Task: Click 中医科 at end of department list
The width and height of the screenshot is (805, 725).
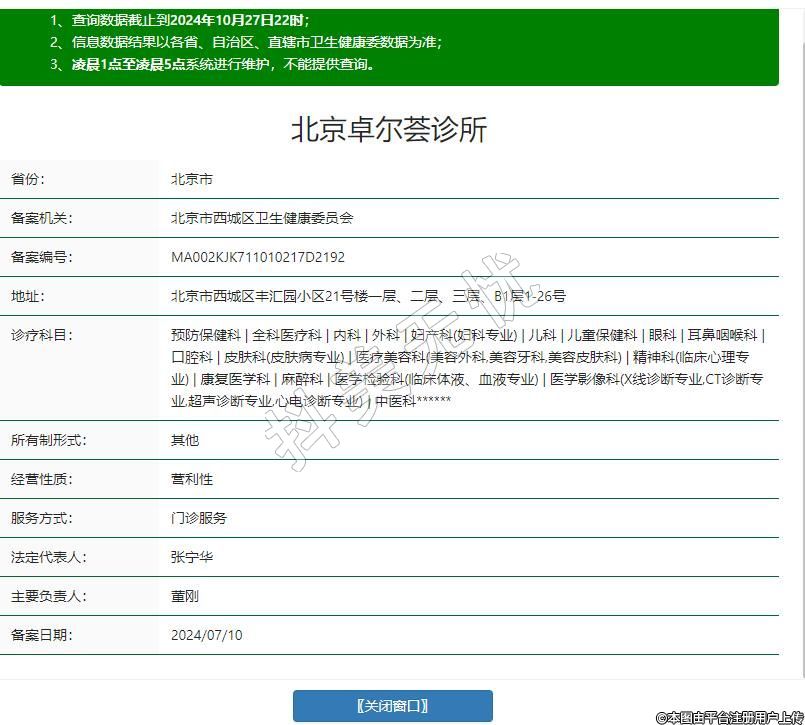Action: coord(395,401)
